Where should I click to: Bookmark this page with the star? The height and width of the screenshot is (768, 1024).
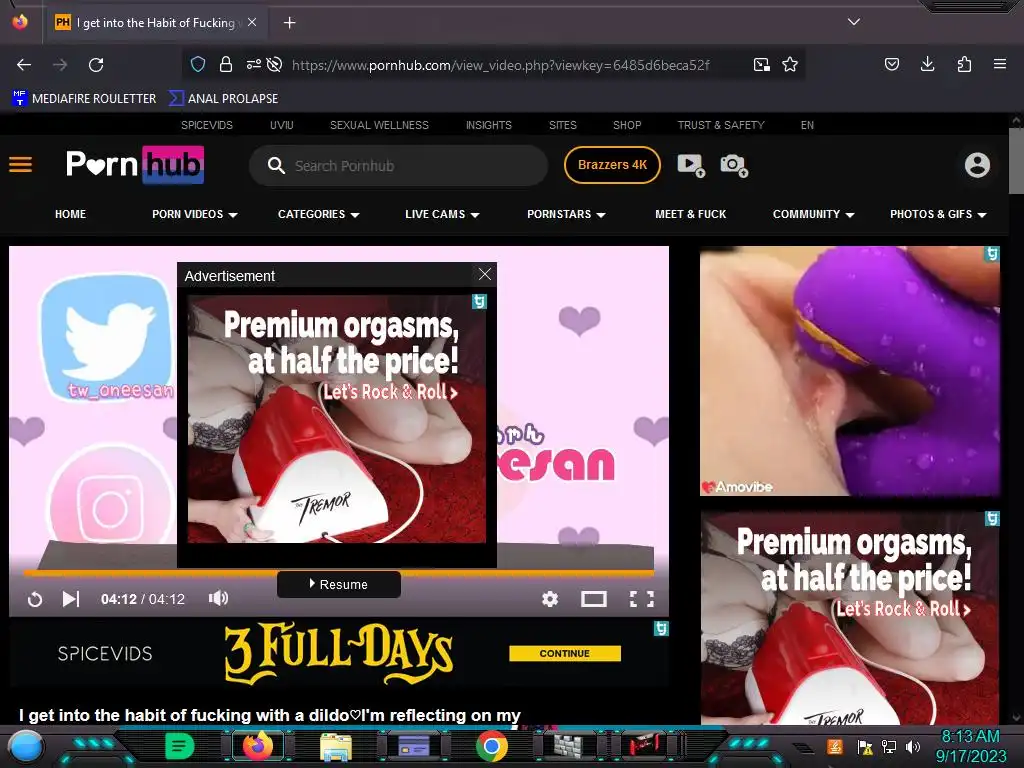point(790,64)
